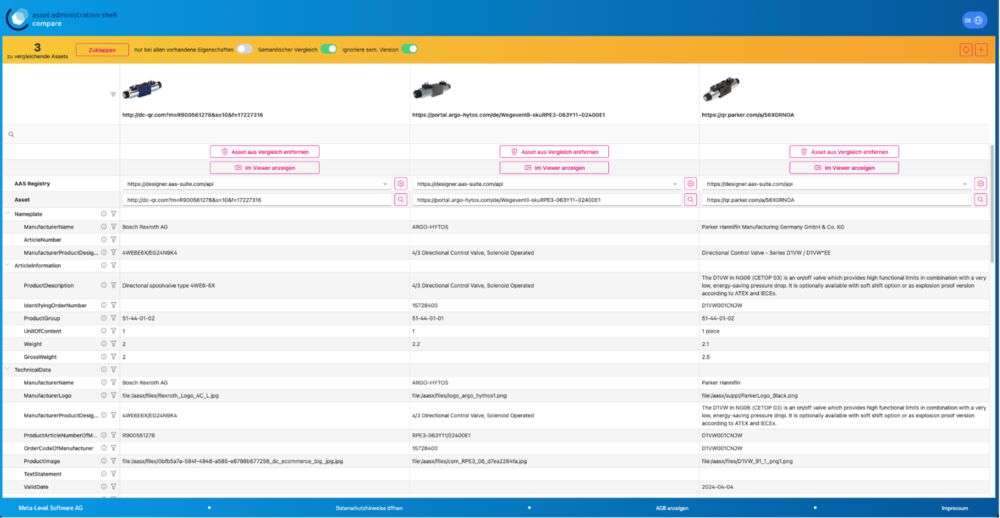Open registry settings gear for parker asset
Viewport: 1000px width, 518px height.
pyautogui.click(x=980, y=184)
